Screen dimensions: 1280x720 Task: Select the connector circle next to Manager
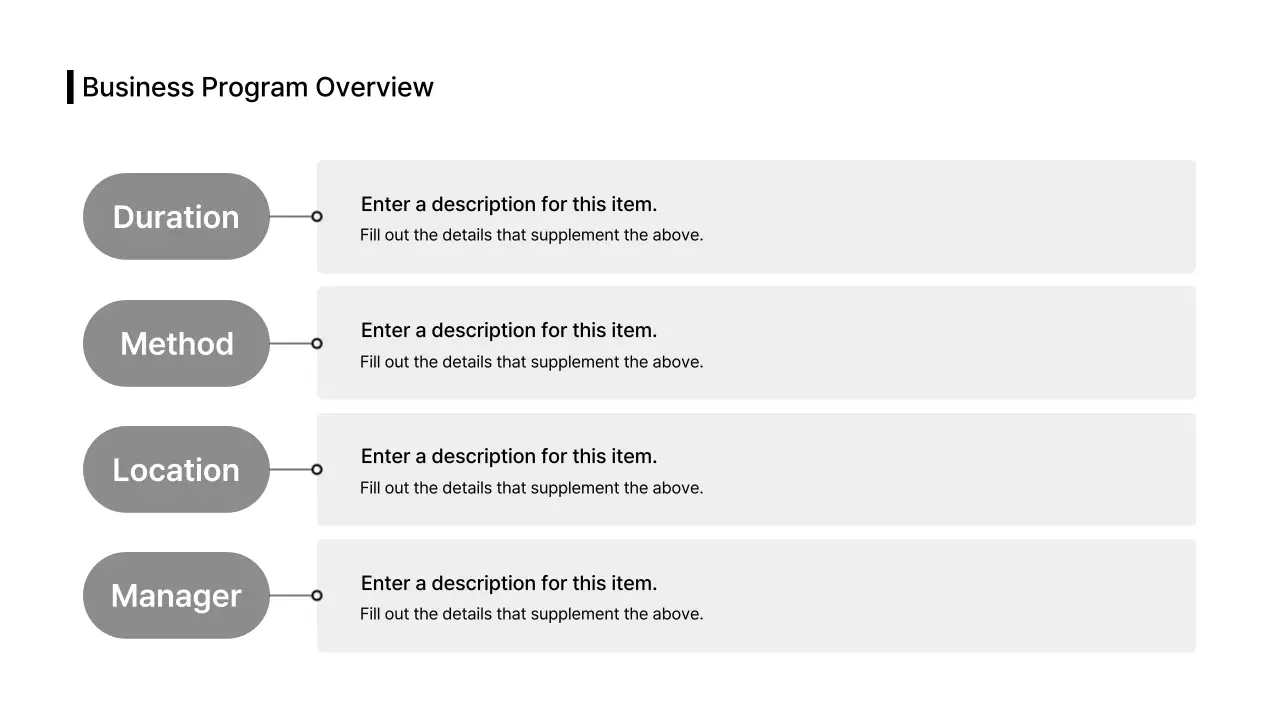coord(317,596)
